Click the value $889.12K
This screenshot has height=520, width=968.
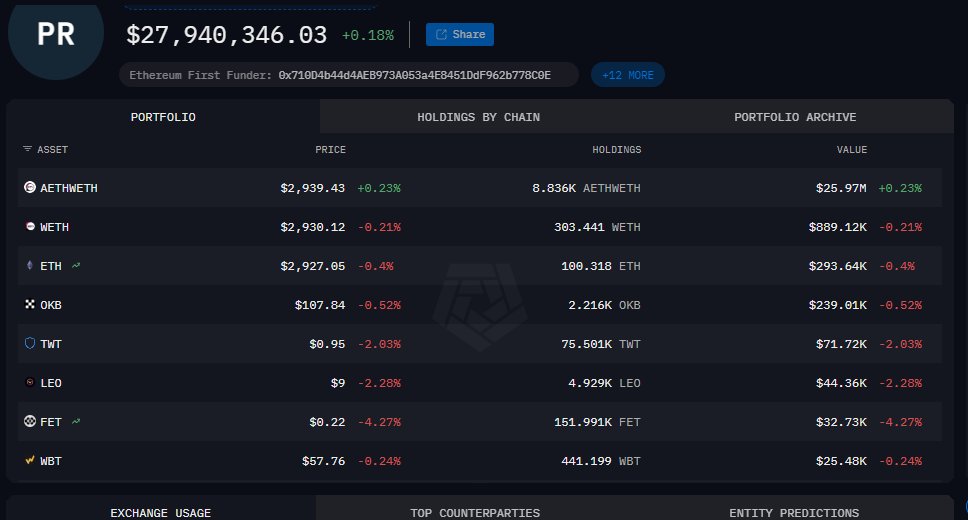coord(838,227)
